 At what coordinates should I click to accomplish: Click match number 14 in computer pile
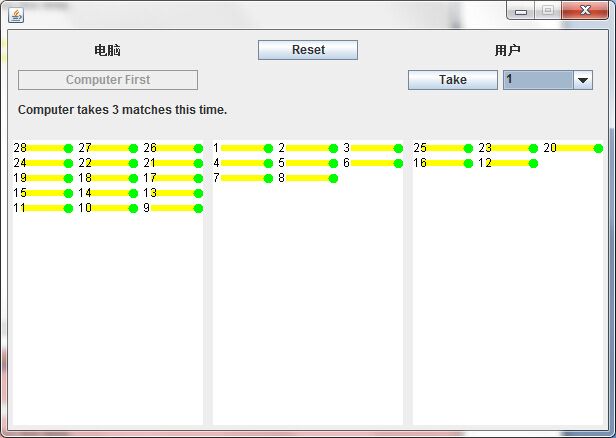coord(108,193)
